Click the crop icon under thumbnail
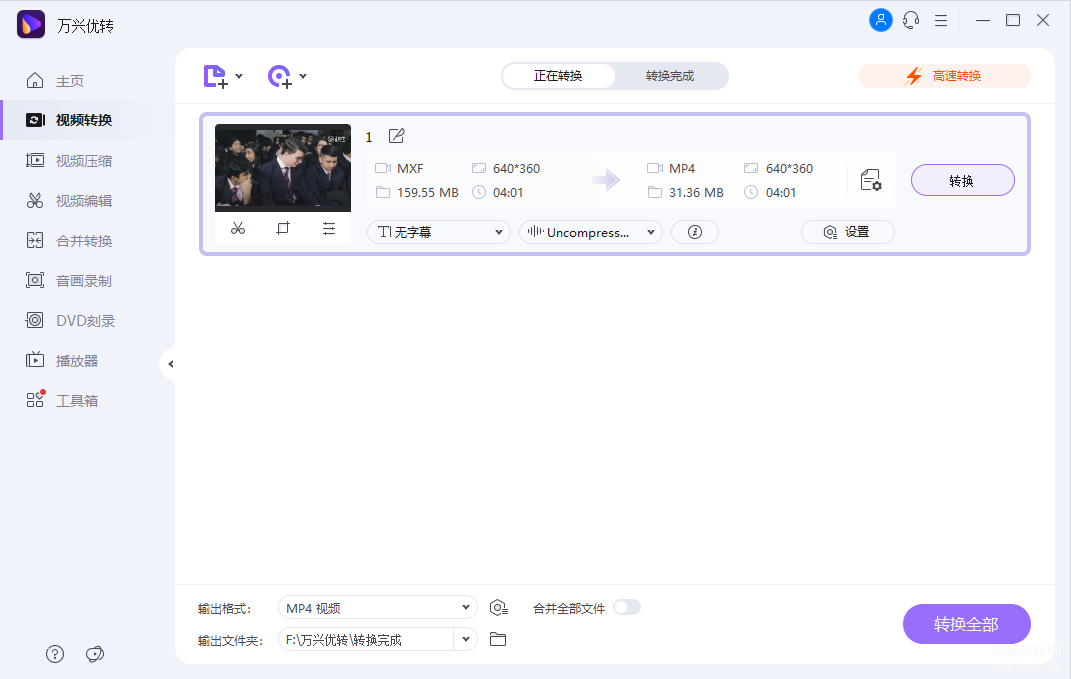This screenshot has width=1071, height=679. pyautogui.click(x=283, y=228)
